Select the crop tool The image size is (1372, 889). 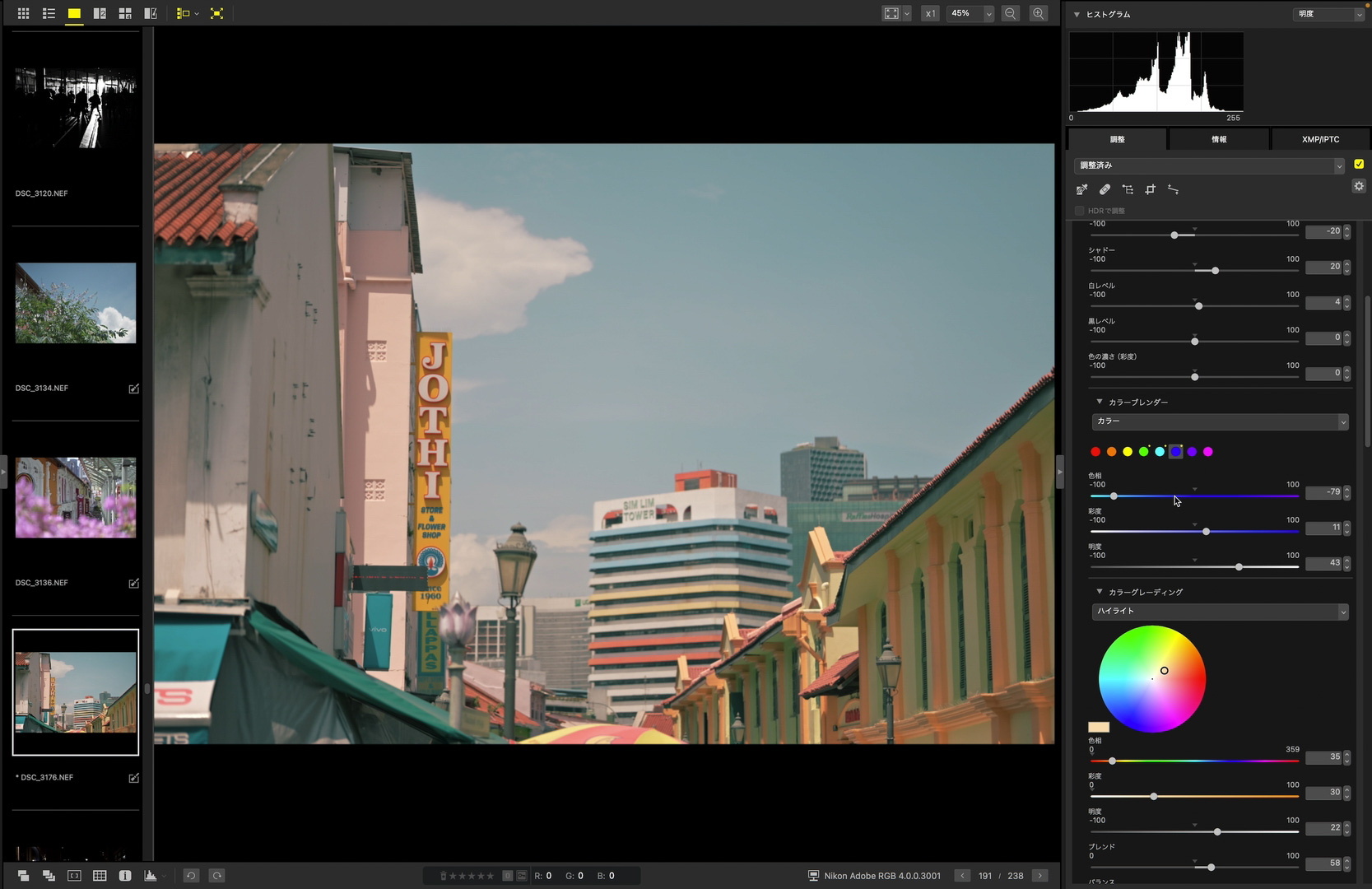pos(1151,189)
